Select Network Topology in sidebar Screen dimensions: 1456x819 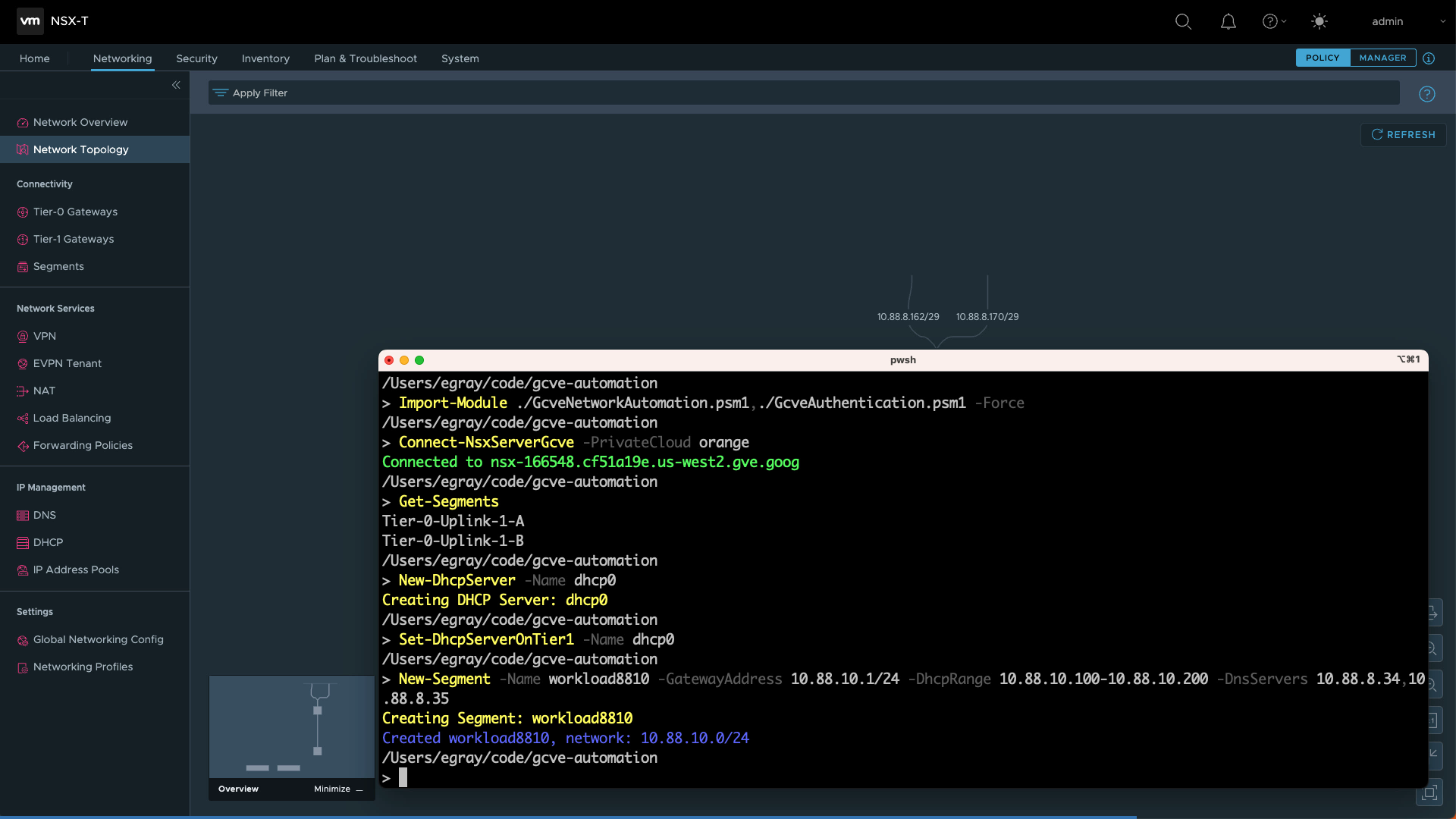point(81,149)
